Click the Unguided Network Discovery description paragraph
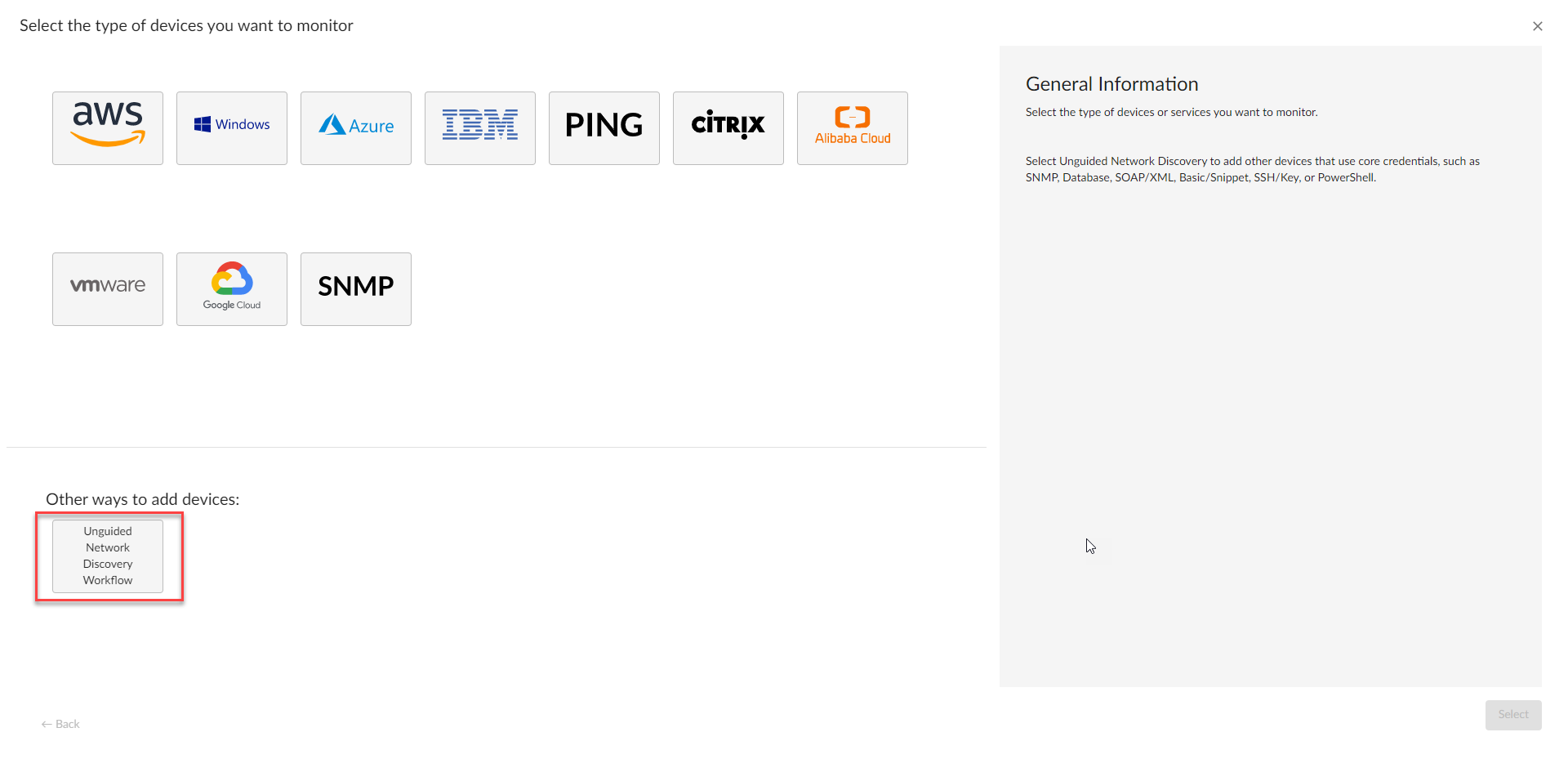Viewport: 1568px width, 759px height. point(1253,169)
